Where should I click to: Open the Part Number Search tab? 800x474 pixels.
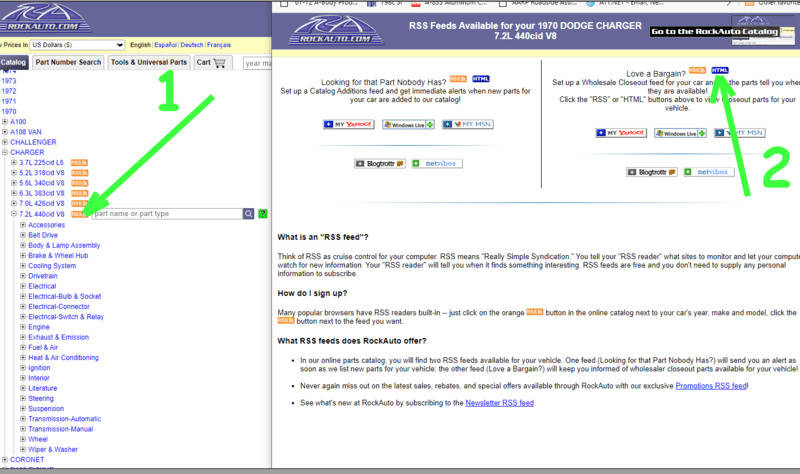(x=68, y=62)
